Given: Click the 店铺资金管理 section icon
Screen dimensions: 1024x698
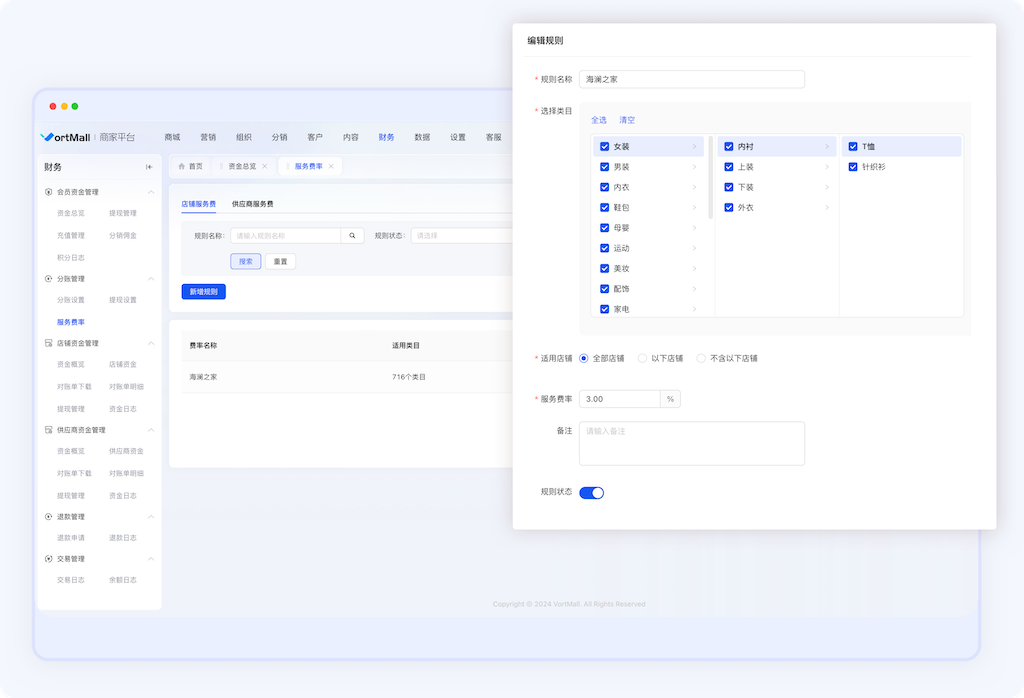Looking at the screenshot, I should coord(48,343).
